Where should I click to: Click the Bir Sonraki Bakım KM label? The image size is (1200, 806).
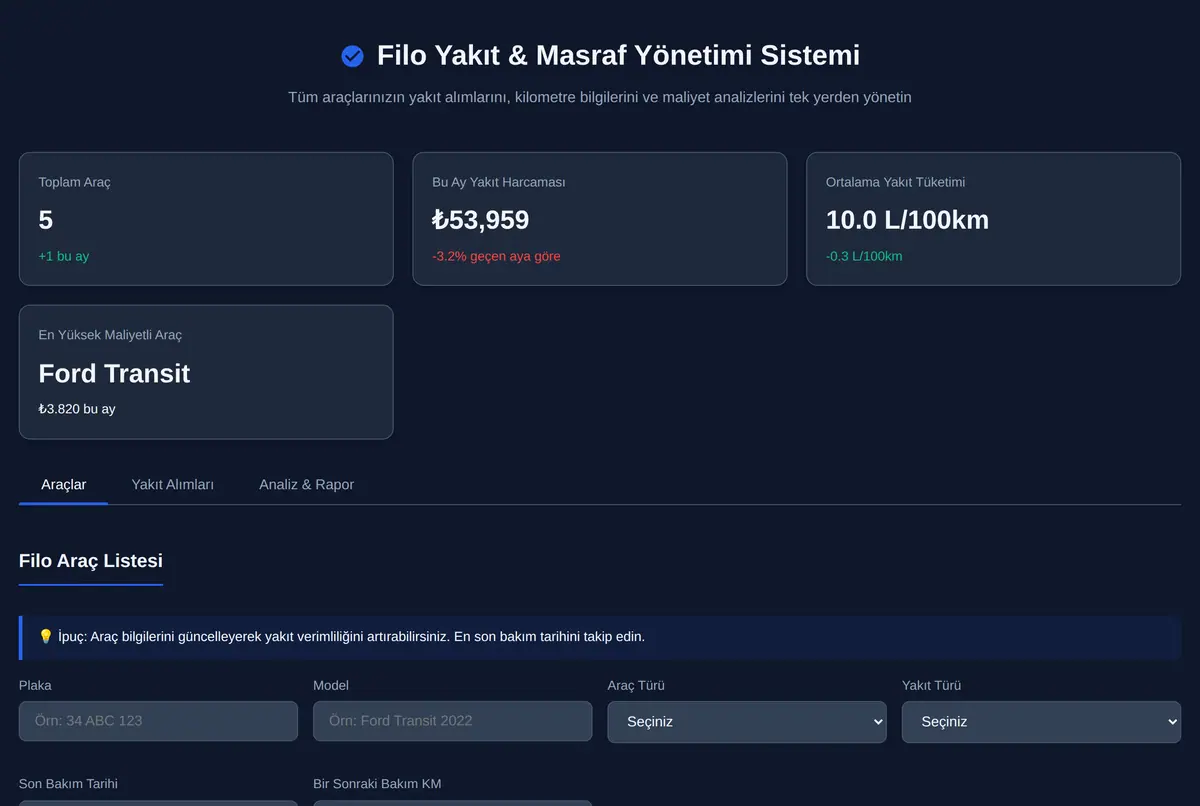point(377,784)
